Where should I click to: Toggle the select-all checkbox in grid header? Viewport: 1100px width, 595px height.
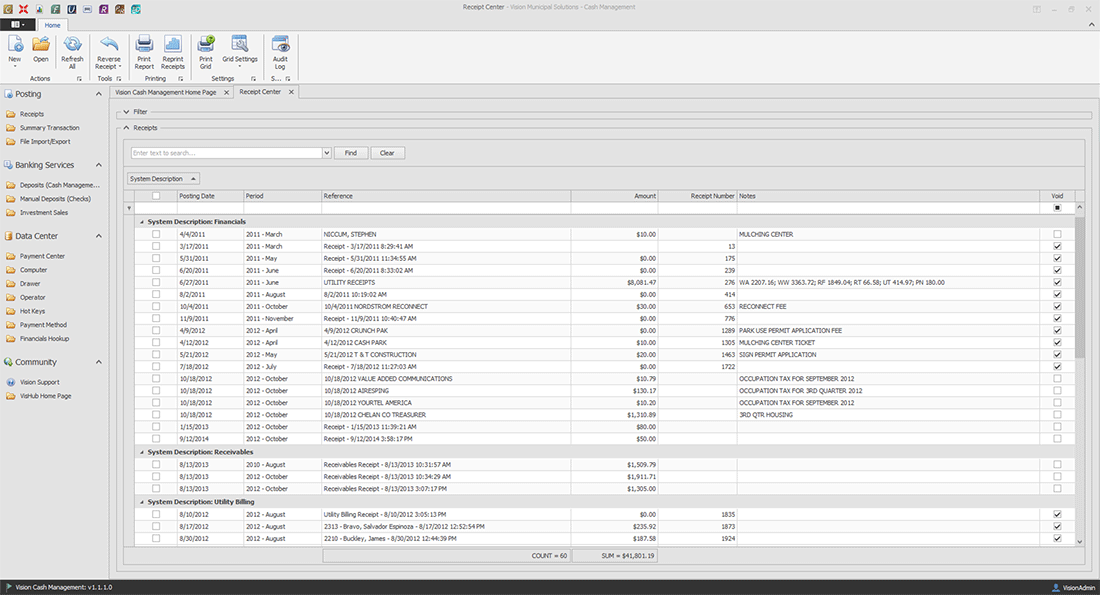156,196
